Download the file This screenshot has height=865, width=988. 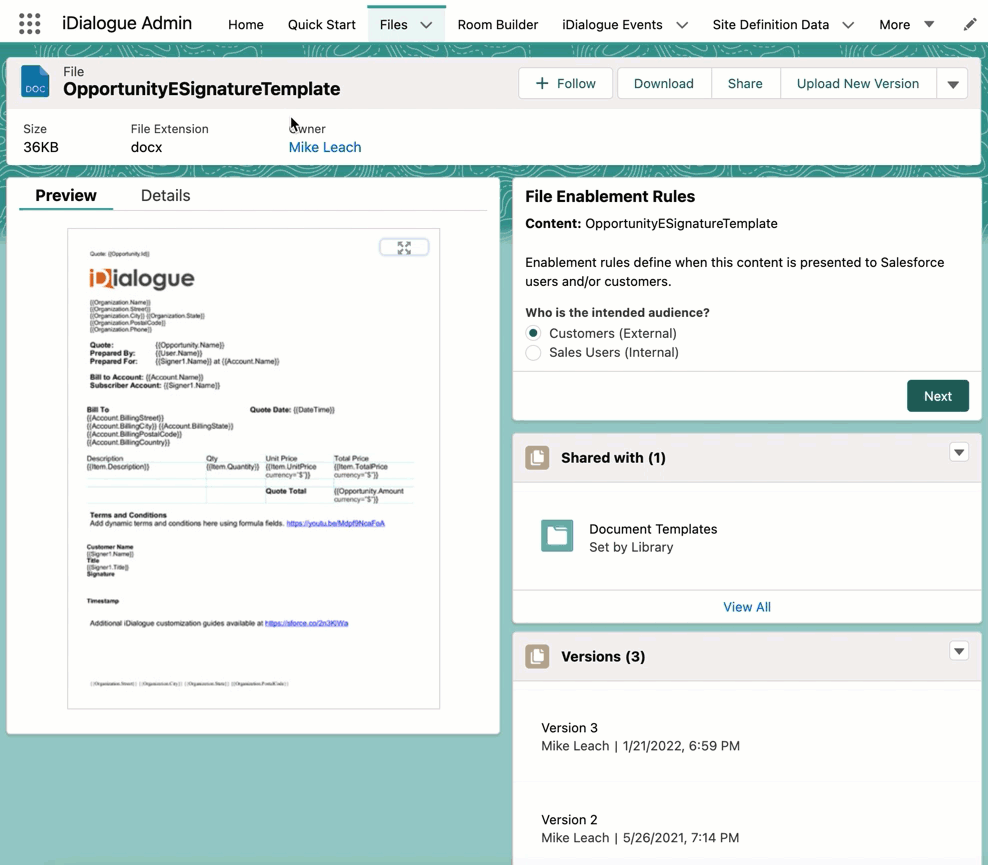point(663,84)
